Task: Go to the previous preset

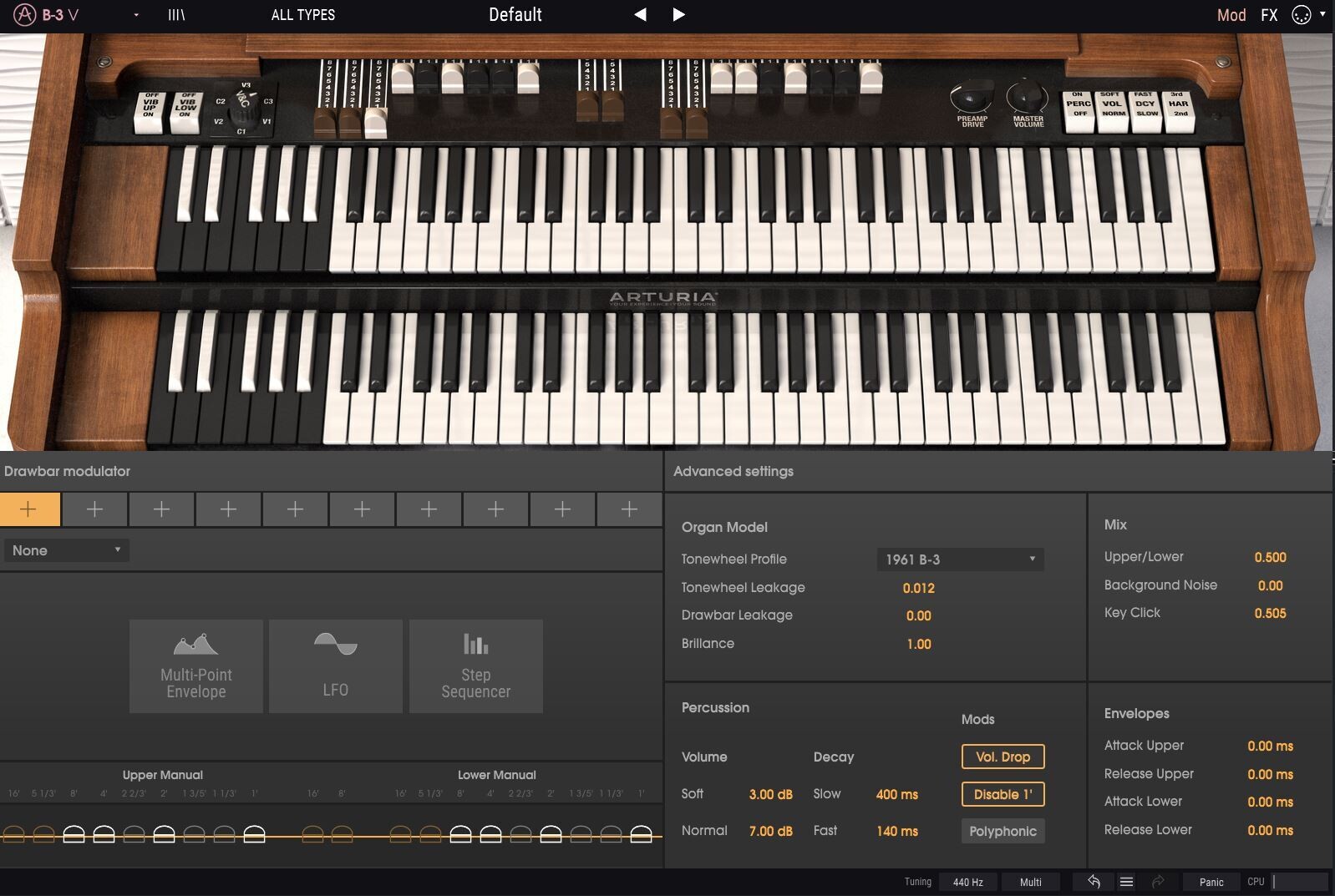Action: click(640, 15)
